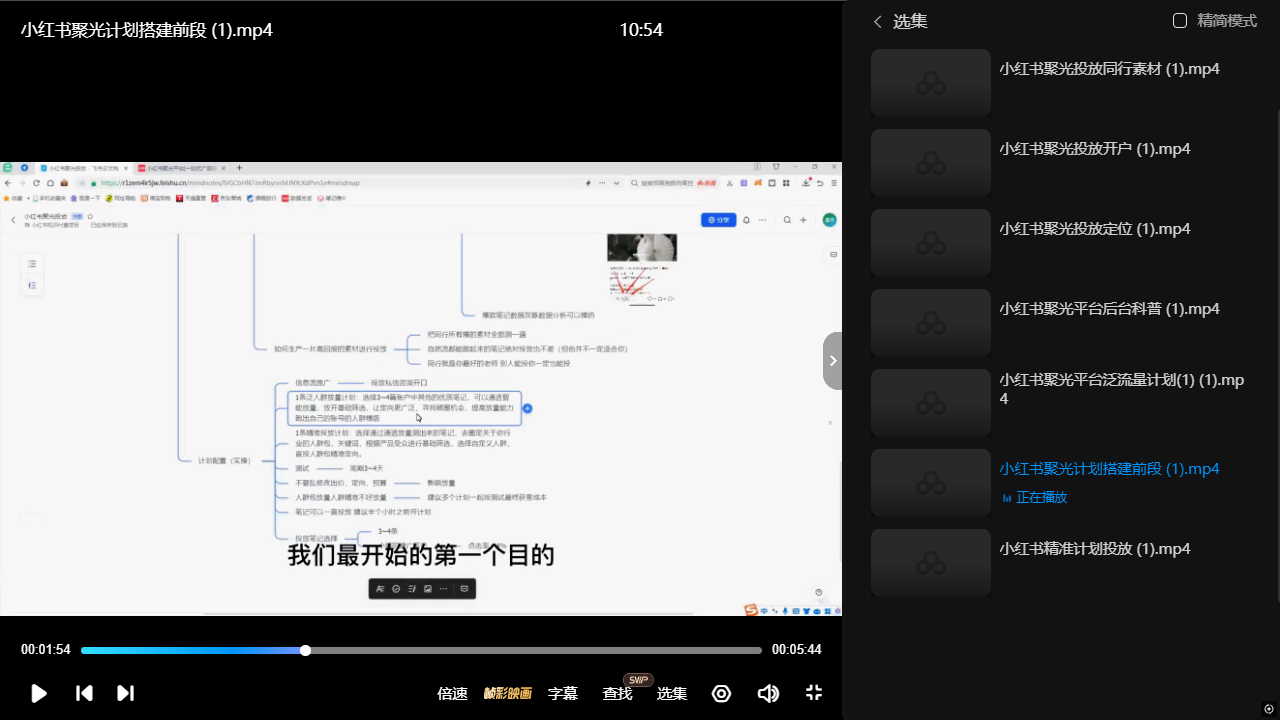Click the video progress bar handle

click(x=305, y=650)
